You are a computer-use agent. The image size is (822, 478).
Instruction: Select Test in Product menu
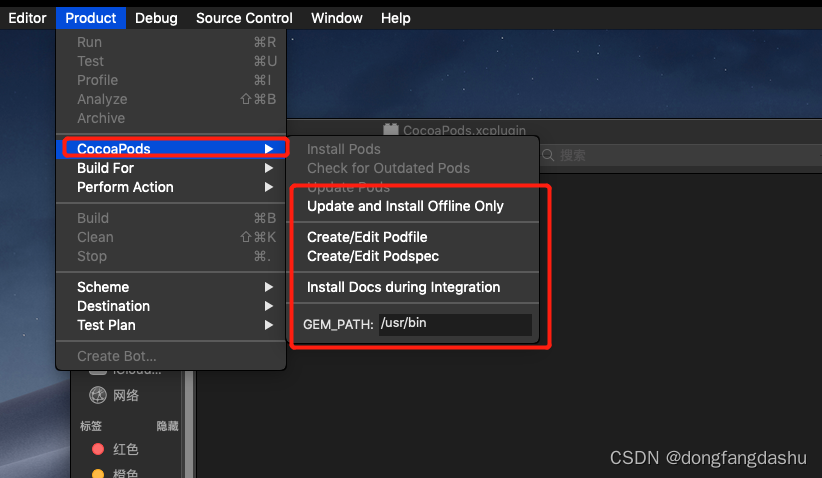(171, 61)
